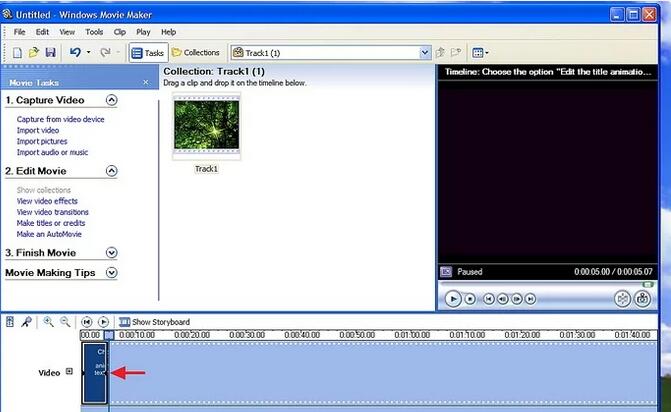This screenshot has height=412, width=671.
Task: Play the timeline
Action: [x=104, y=322]
